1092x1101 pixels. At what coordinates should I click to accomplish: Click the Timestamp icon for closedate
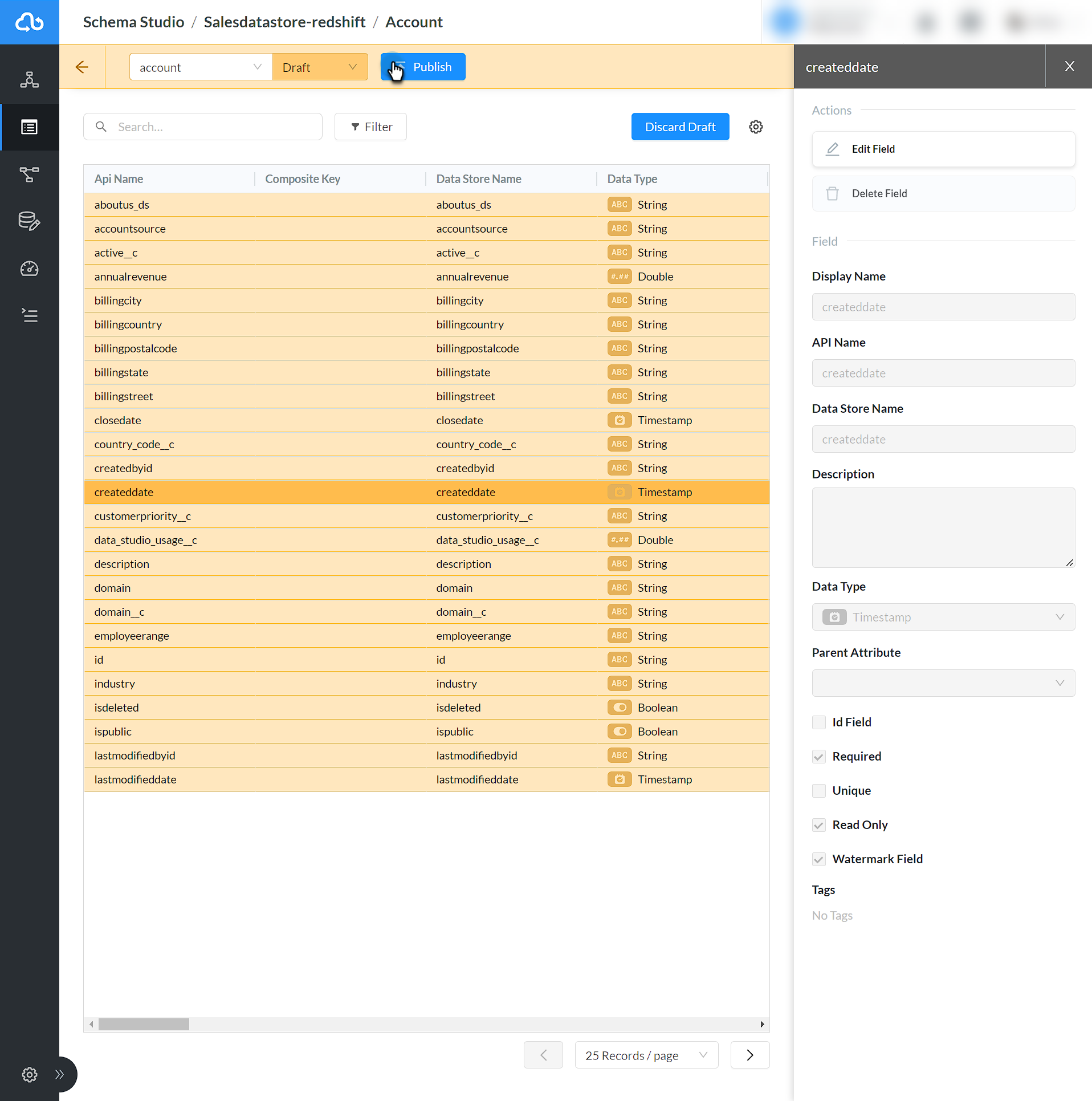pyautogui.click(x=619, y=420)
